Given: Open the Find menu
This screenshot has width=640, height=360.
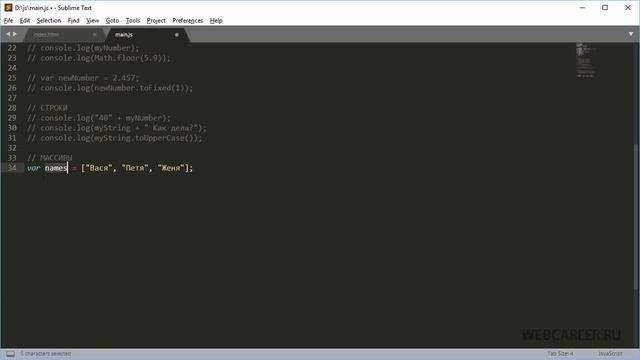Looking at the screenshot, I should (x=73, y=20).
